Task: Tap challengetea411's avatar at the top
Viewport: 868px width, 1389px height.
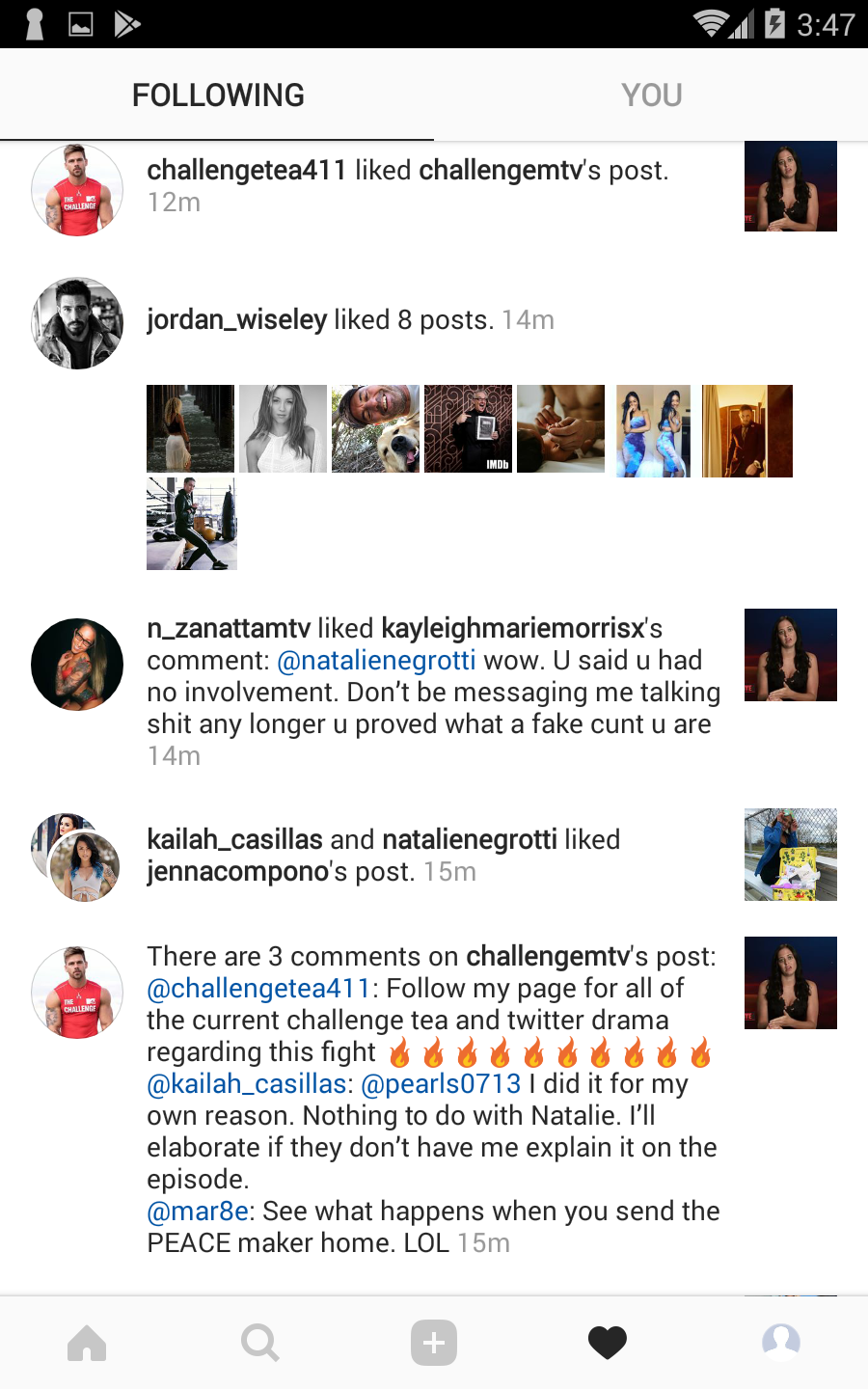Action: tap(77, 190)
